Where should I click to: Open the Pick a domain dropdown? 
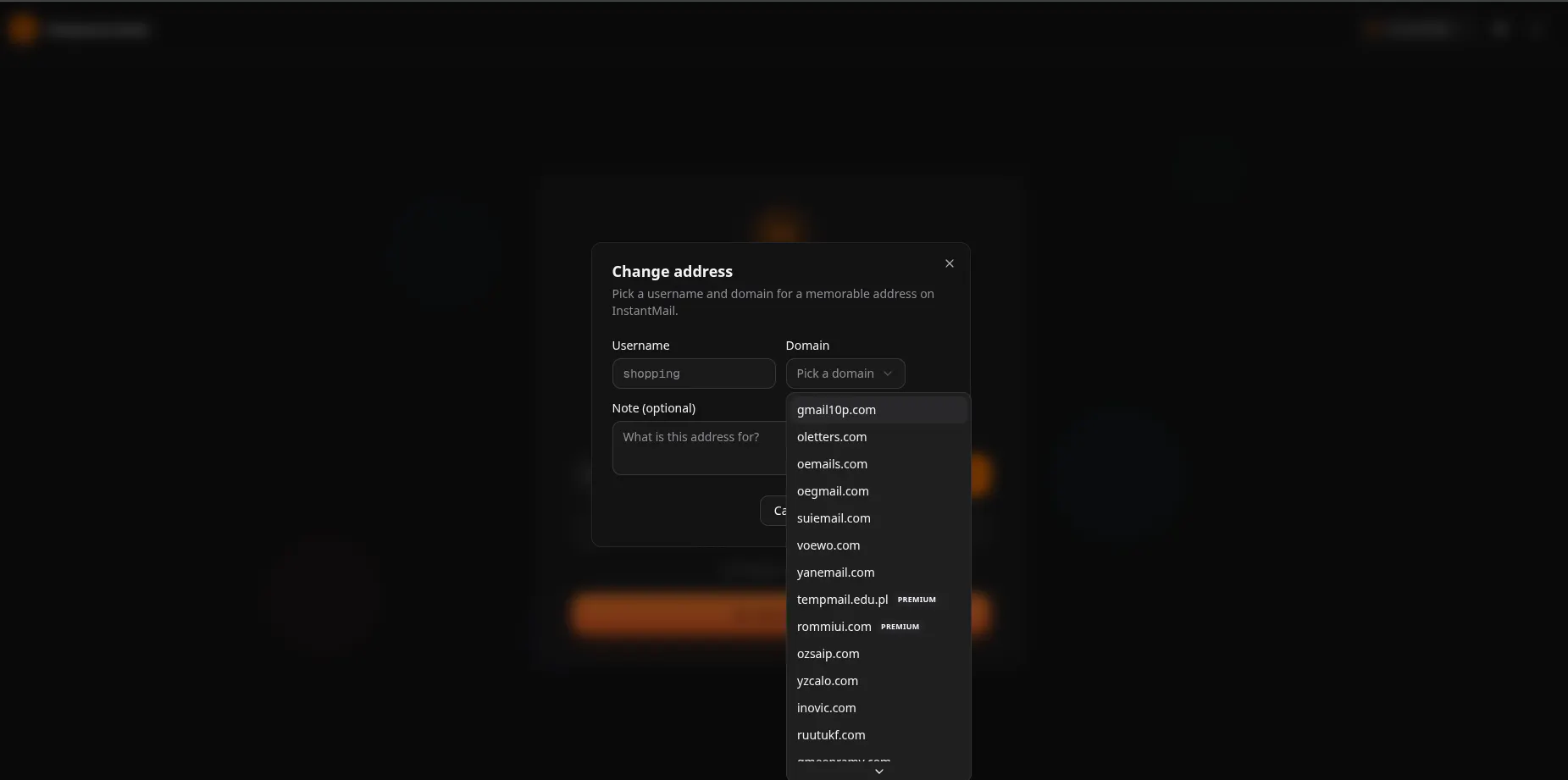845,373
